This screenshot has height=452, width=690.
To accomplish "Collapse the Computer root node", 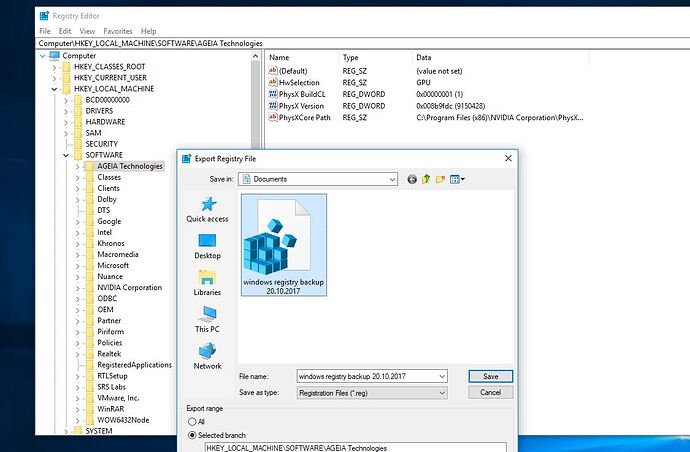I will 43,56.
